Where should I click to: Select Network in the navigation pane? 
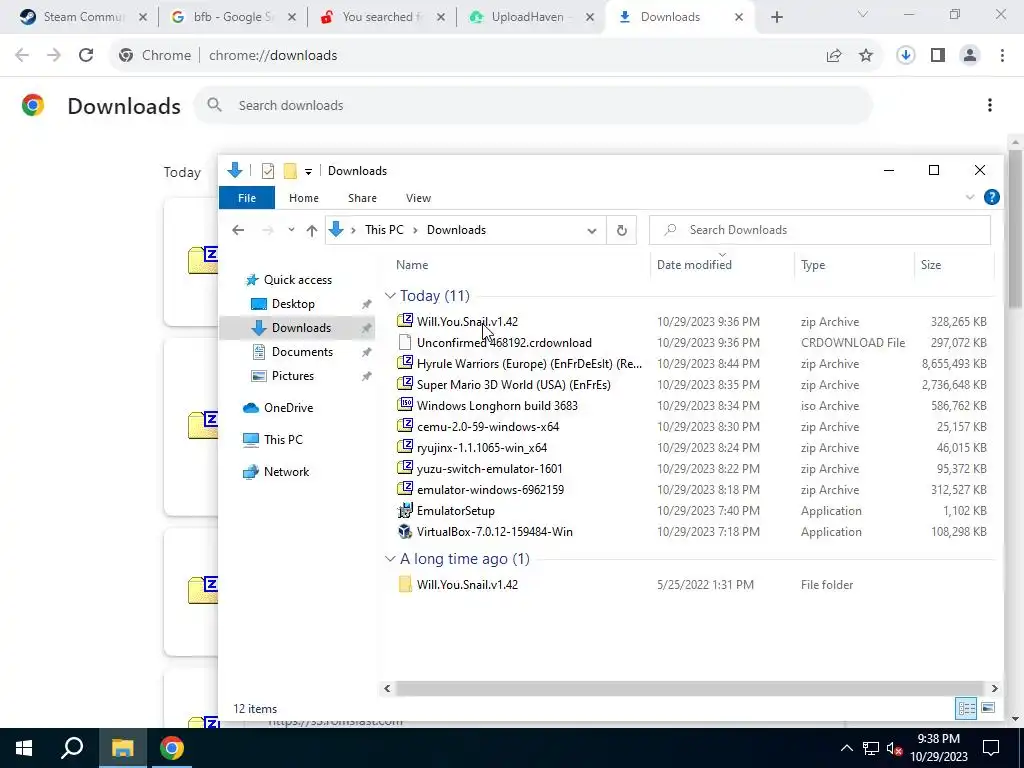[287, 472]
